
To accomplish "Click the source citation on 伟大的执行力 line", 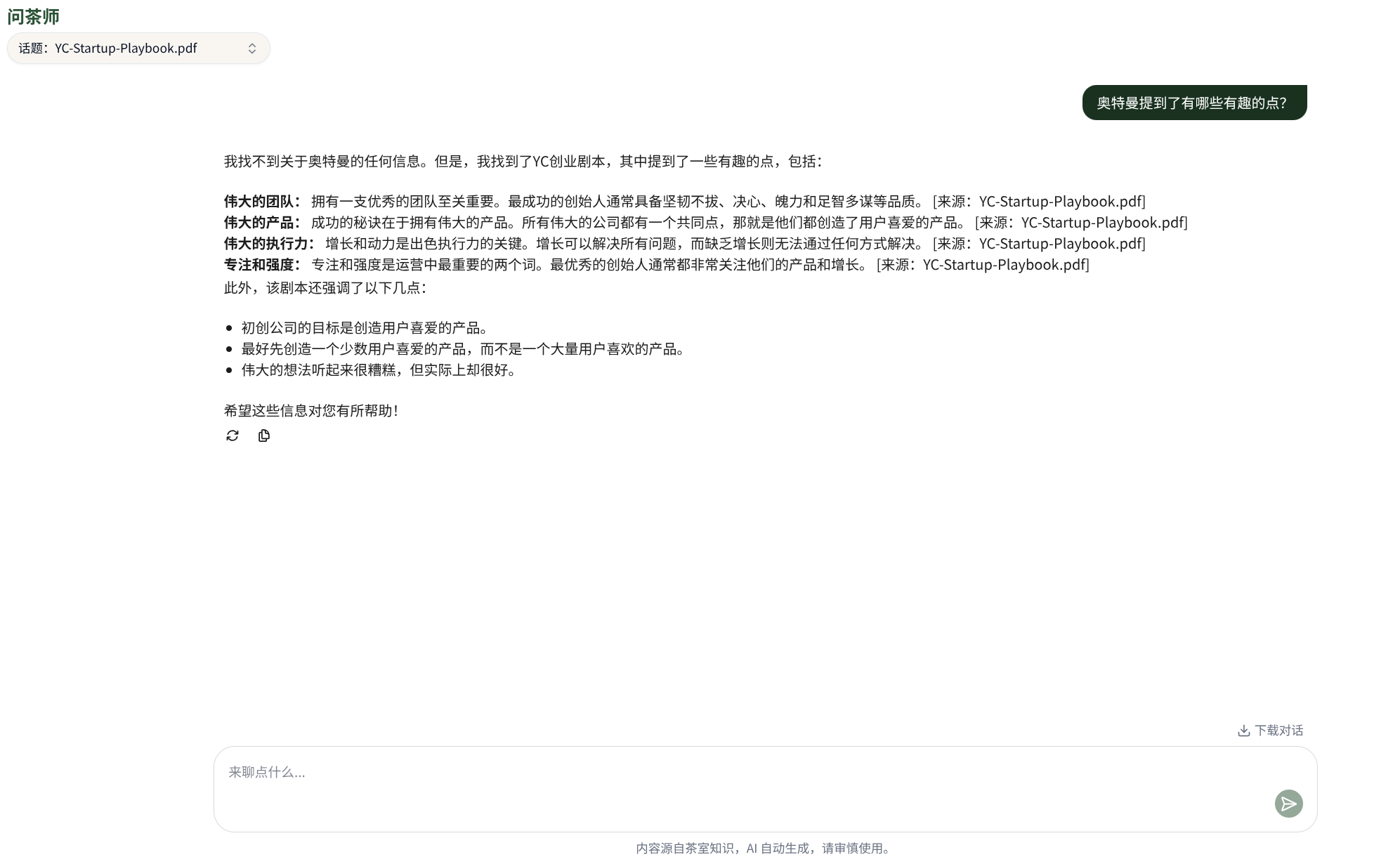I will (1039, 244).
